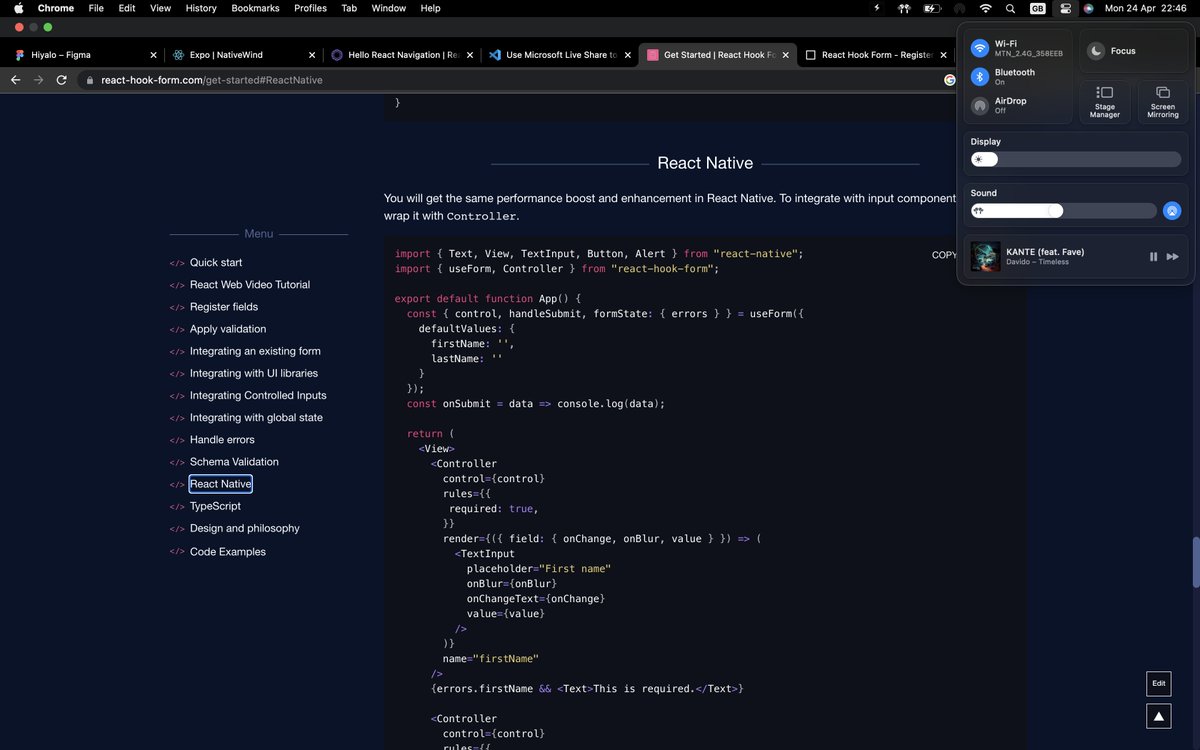1200x750 pixels.
Task: Switch to React Hook Form – Register tab
Action: 876,55
